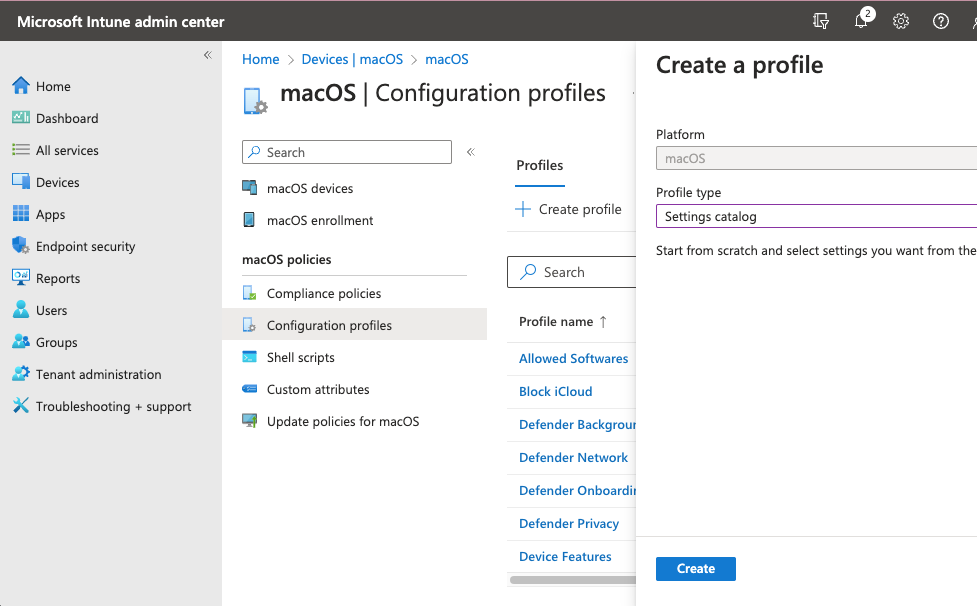This screenshot has height=606, width=977.
Task: Open the Device Features profile
Action: pos(565,557)
